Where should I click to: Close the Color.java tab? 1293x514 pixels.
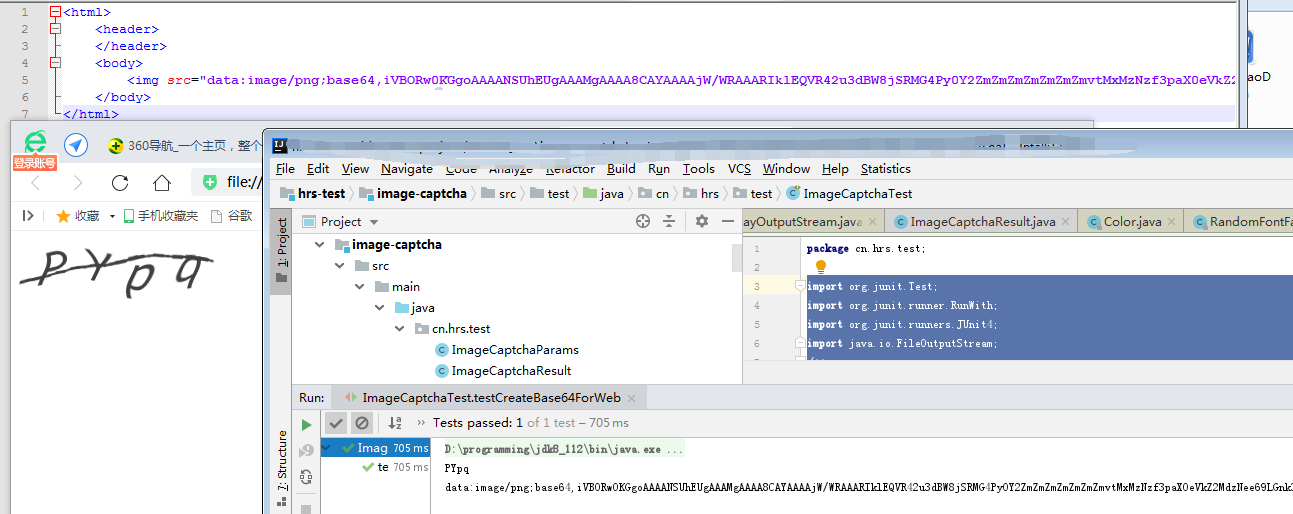(x=1171, y=222)
